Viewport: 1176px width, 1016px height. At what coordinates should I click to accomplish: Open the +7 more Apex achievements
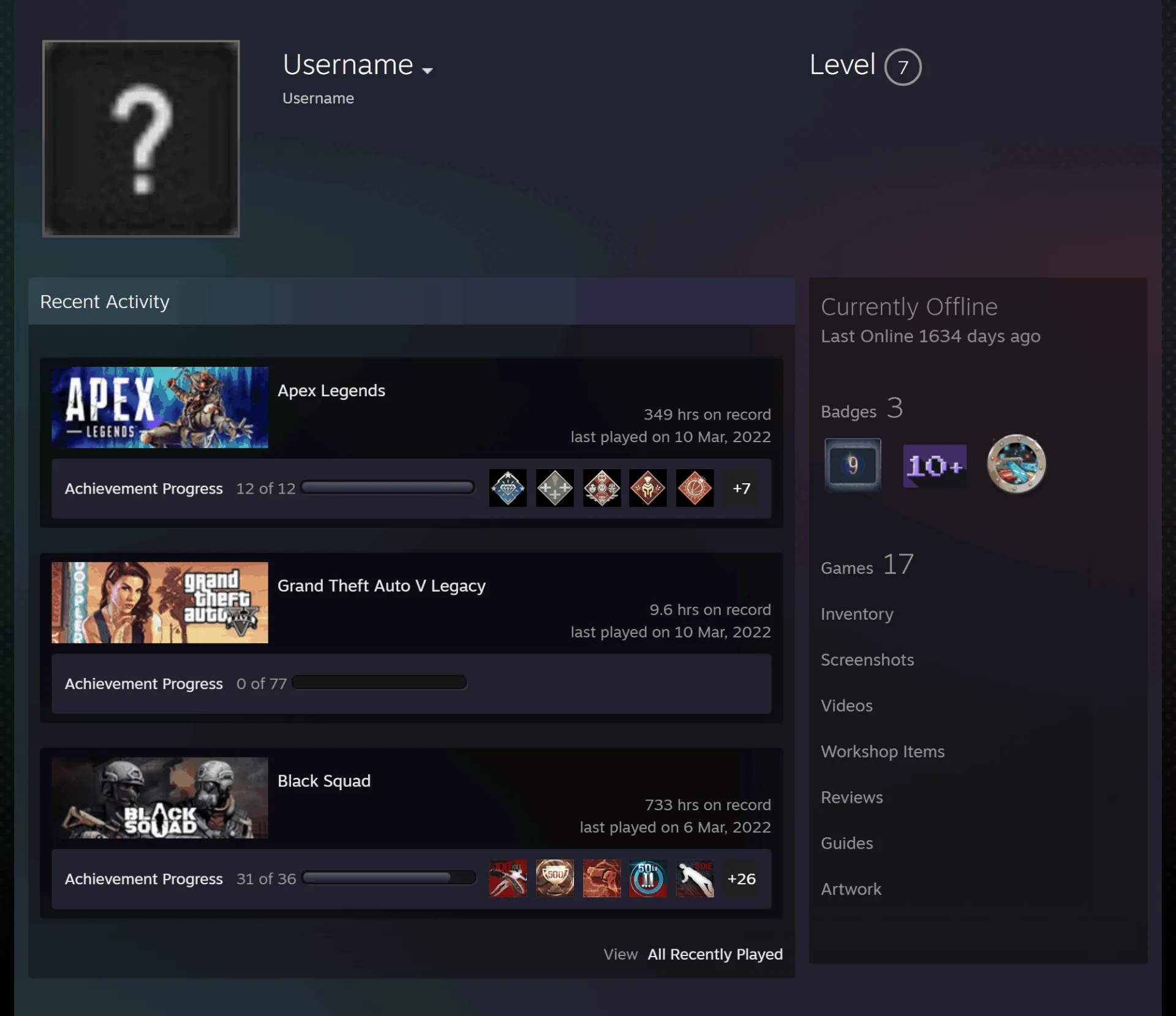click(741, 488)
